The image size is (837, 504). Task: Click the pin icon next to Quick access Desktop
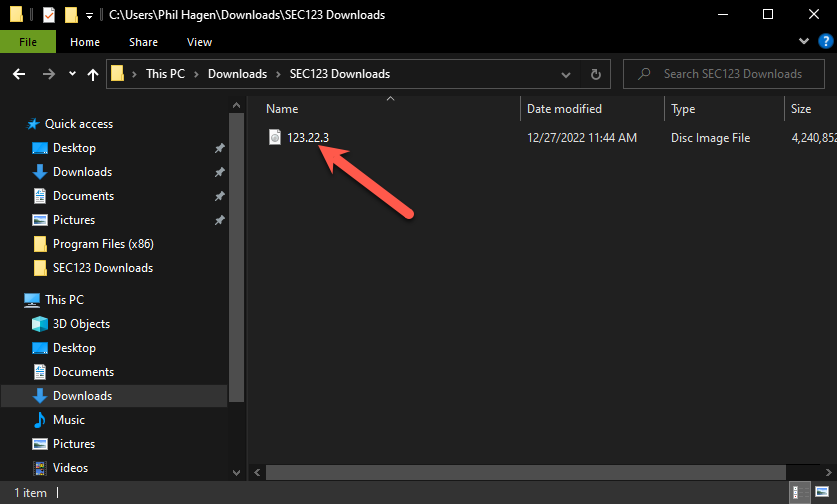coord(219,148)
